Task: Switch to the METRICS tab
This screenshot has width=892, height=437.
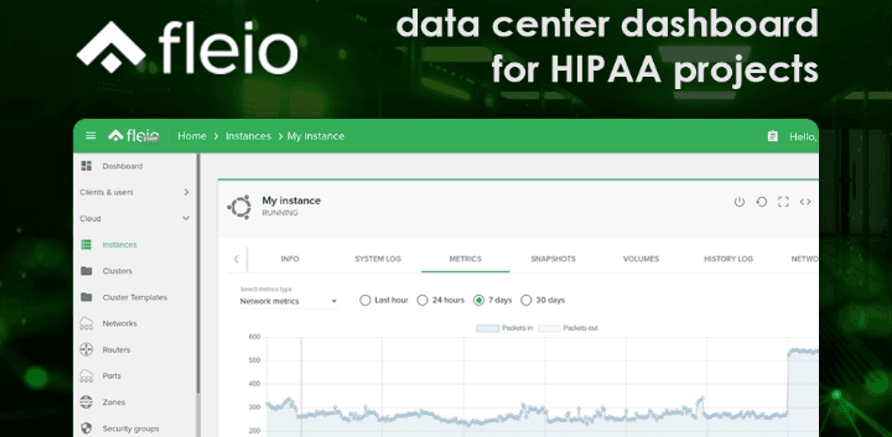Action: [465, 259]
